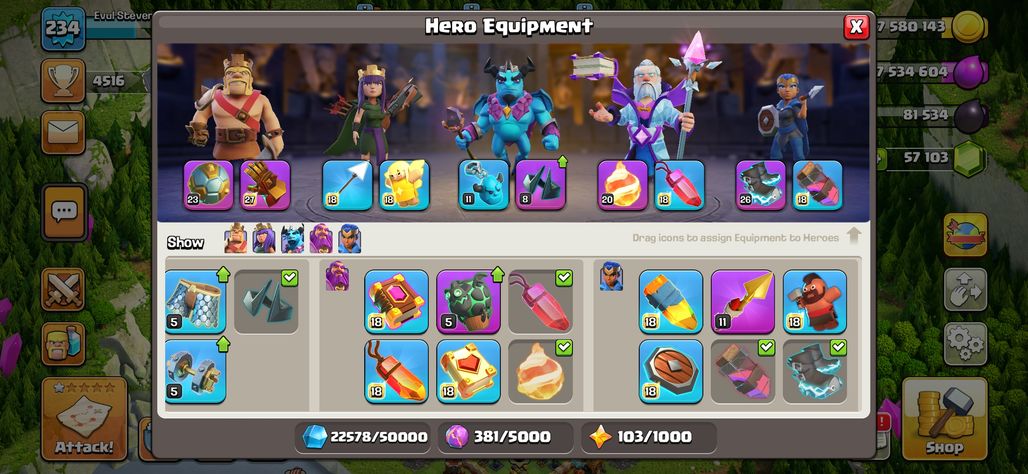Open the Shop button

click(x=944, y=418)
